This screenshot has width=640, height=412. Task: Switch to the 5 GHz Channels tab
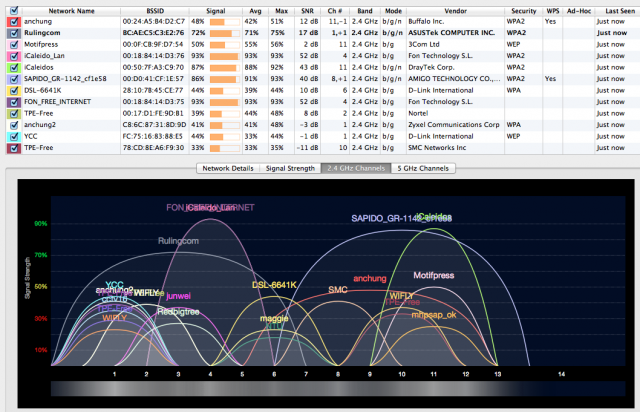pos(423,168)
